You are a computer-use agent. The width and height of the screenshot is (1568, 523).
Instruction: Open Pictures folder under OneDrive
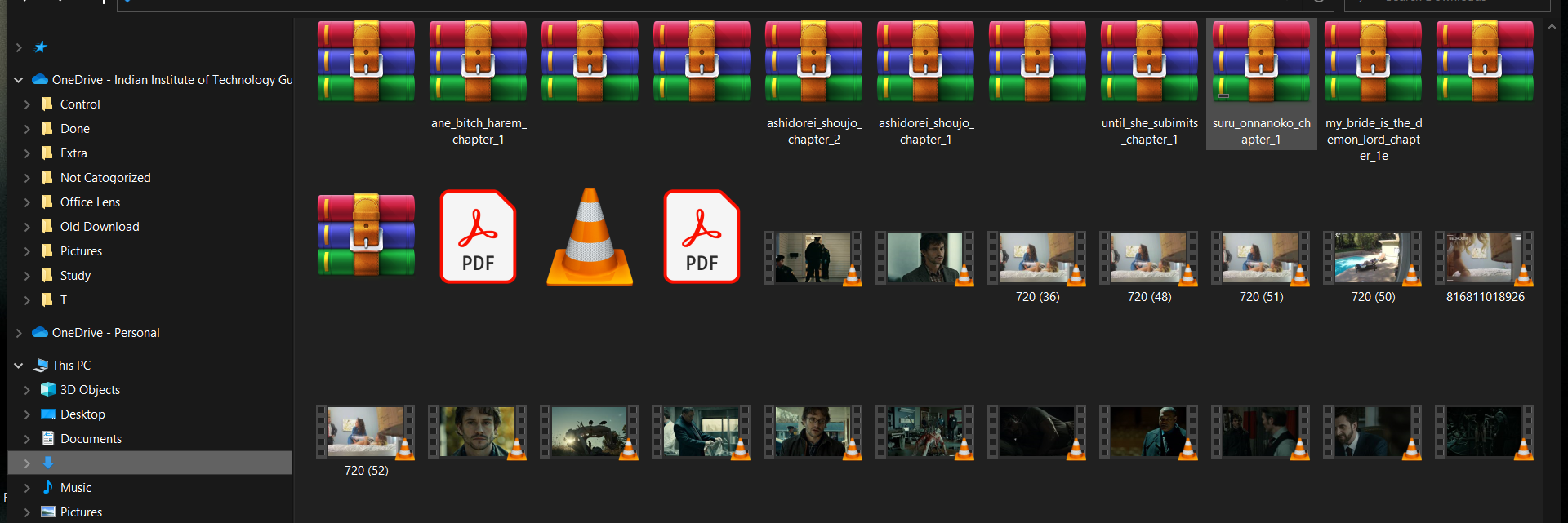81,251
